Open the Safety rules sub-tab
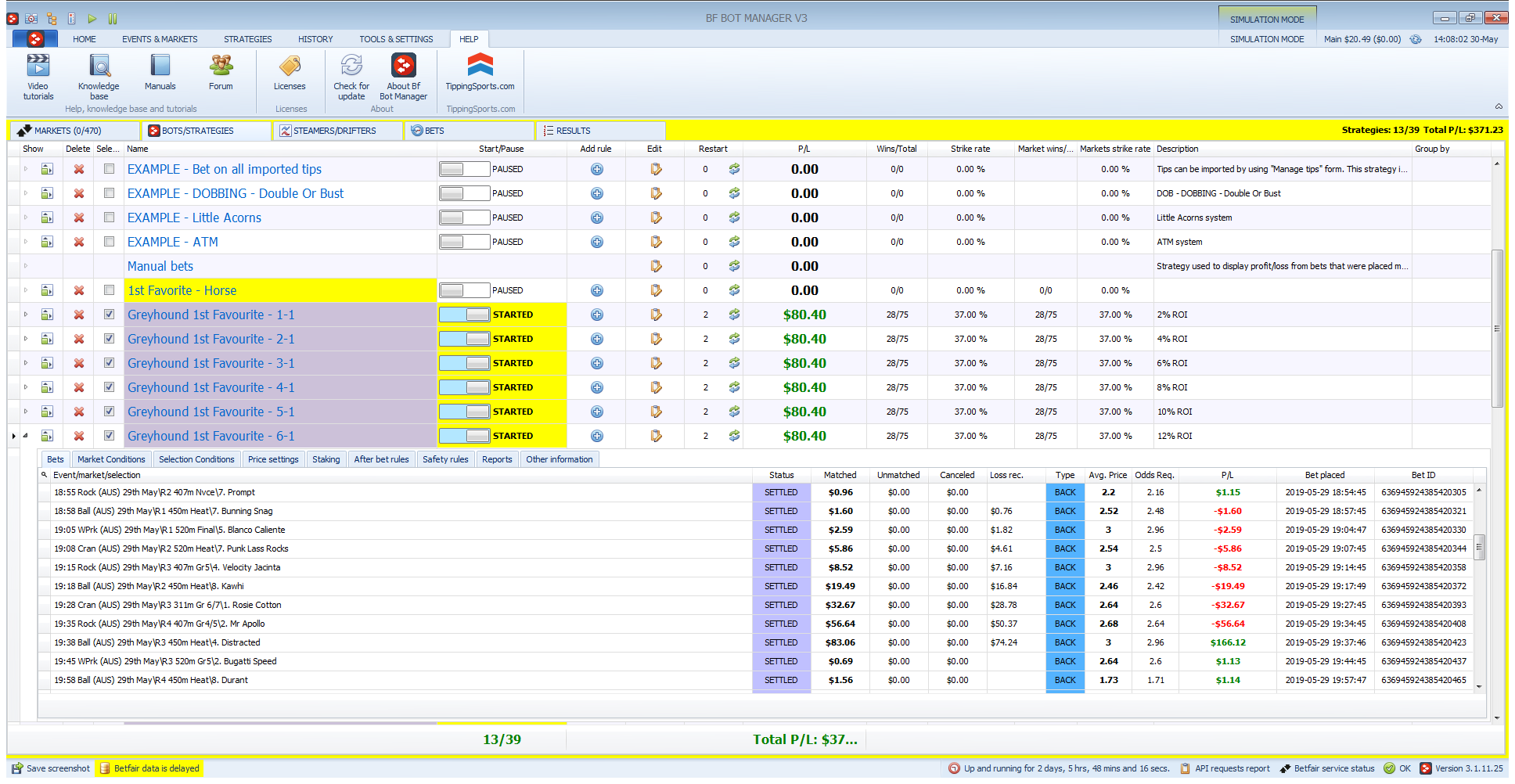The image size is (1515, 784). (445, 459)
